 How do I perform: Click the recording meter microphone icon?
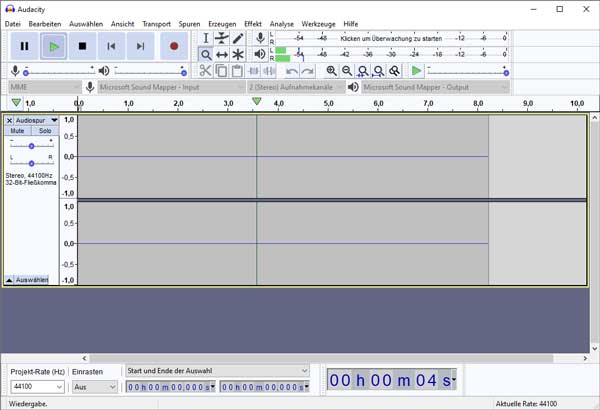(x=260, y=38)
